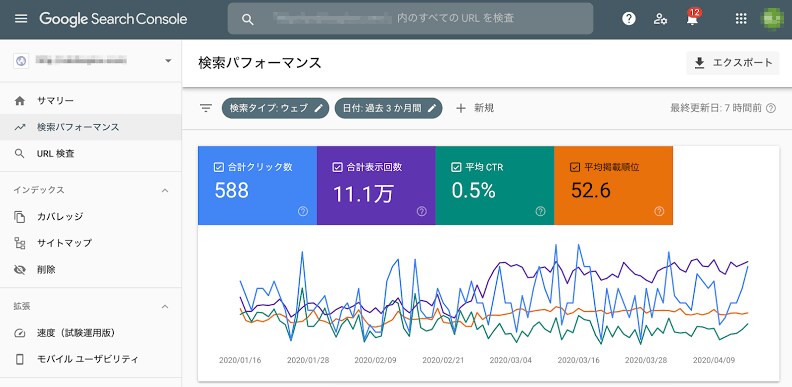
Task: Click the pages icon beside カバレッジ
Action: pos(20,217)
